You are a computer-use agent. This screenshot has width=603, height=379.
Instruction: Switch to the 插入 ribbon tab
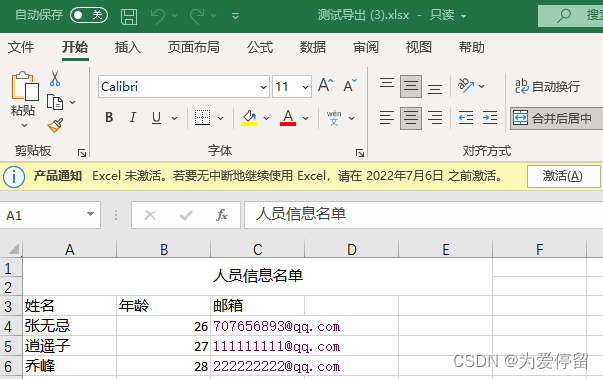click(128, 47)
